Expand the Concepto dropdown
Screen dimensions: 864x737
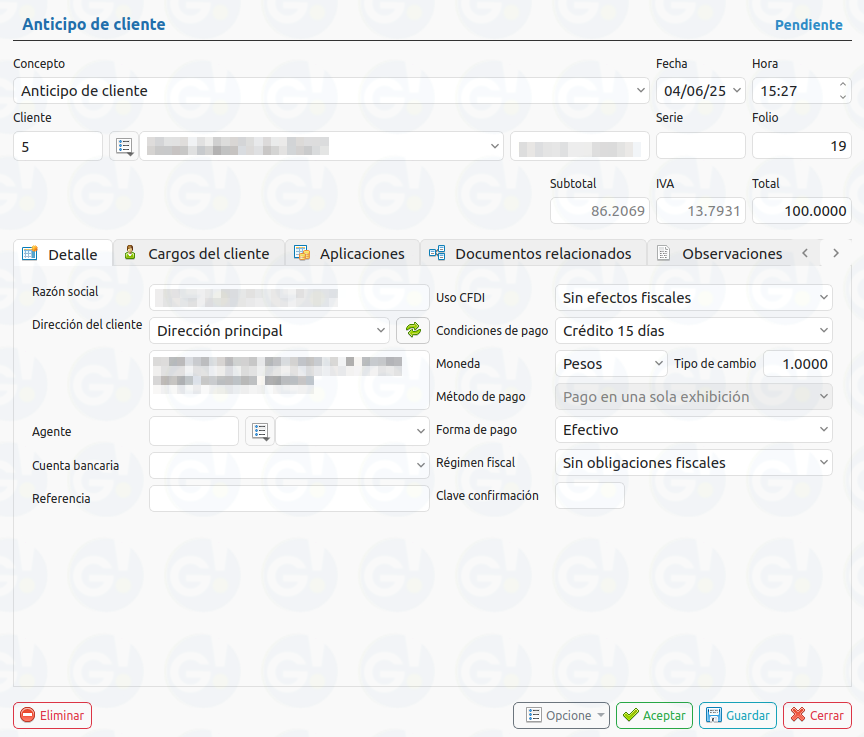[640, 90]
